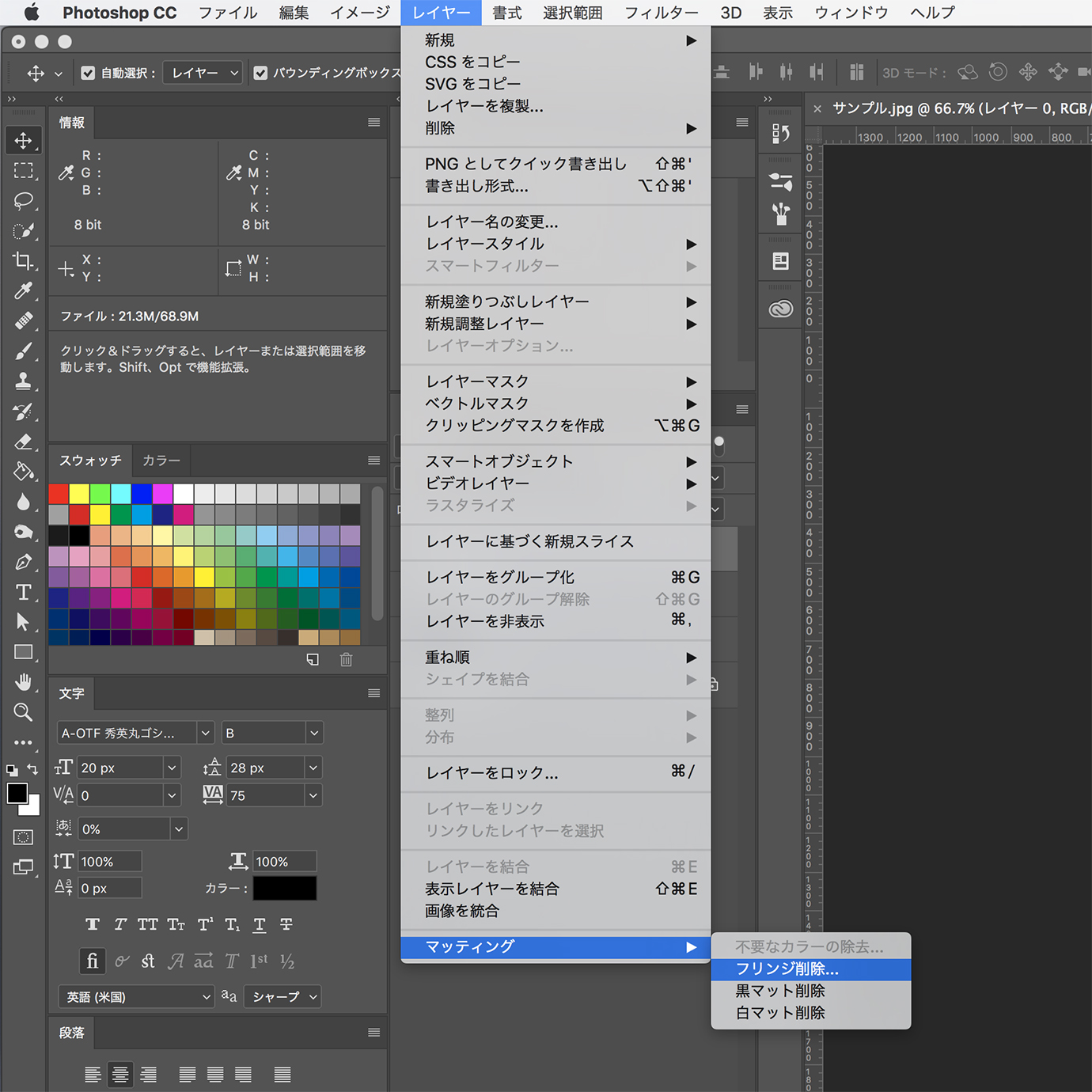Click the vertical scale 100% field
Image resolution: width=1092 pixels, height=1092 pixels.
109,862
